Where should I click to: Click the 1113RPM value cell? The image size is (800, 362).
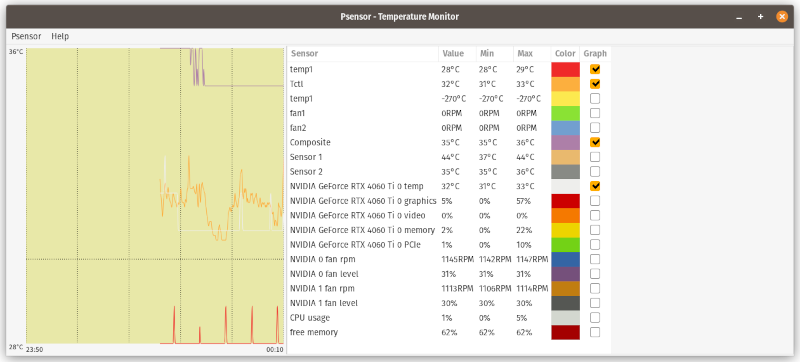coord(458,289)
